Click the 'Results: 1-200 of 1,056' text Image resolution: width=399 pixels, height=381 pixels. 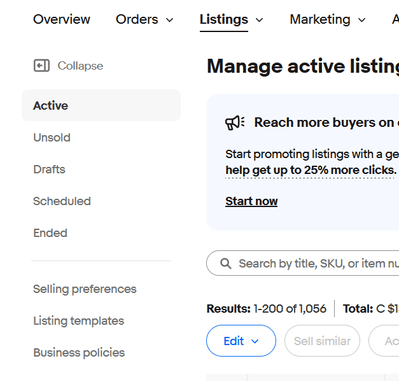266,309
